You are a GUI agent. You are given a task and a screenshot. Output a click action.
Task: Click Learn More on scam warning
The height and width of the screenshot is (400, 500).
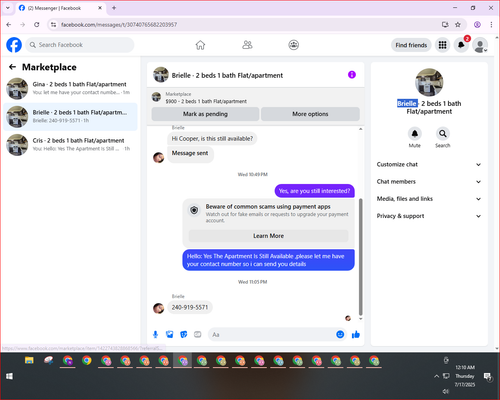coord(268,236)
